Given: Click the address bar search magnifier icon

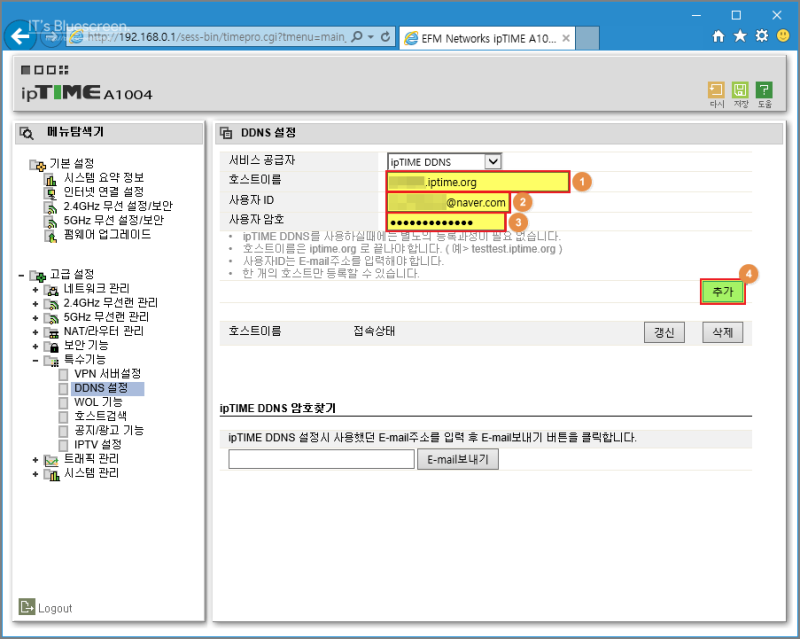Looking at the screenshot, I should coord(357,37).
